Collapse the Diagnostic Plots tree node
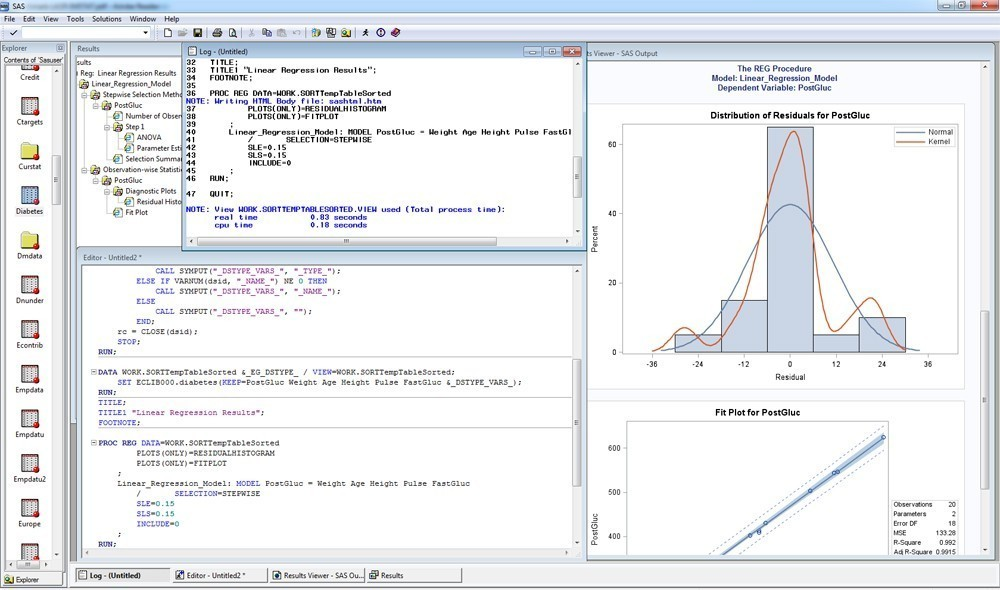The height and width of the screenshot is (590, 1000). click(107, 191)
